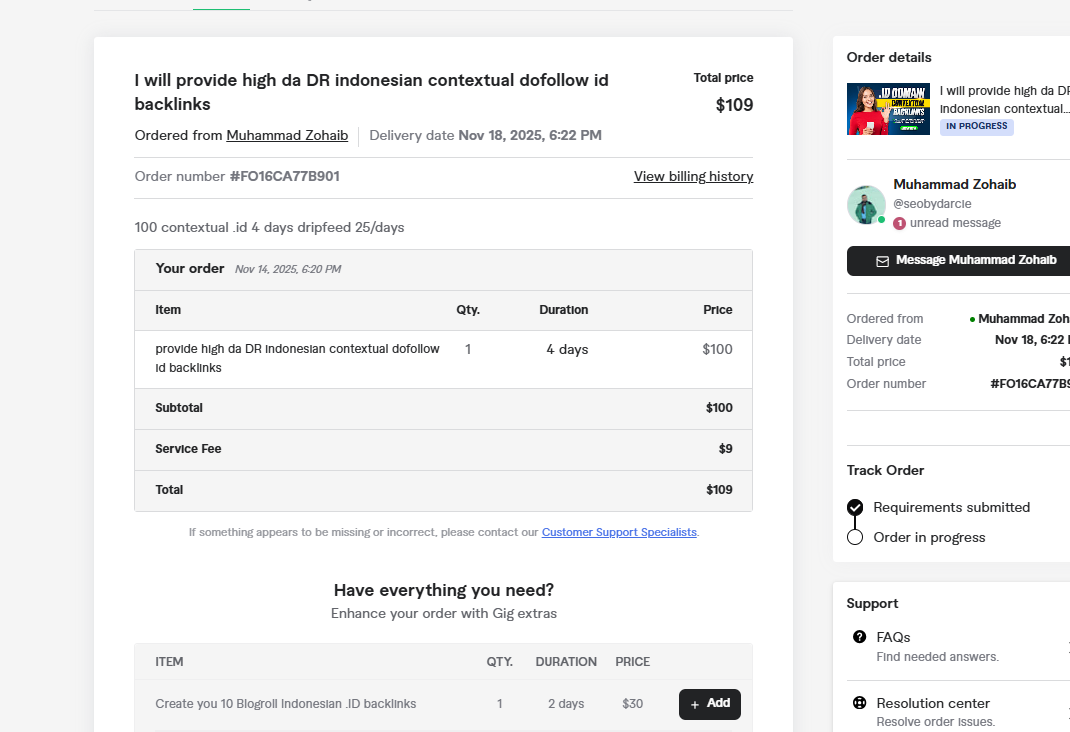Click the main gig title heading
The height and width of the screenshot is (732, 1070).
coord(372,92)
